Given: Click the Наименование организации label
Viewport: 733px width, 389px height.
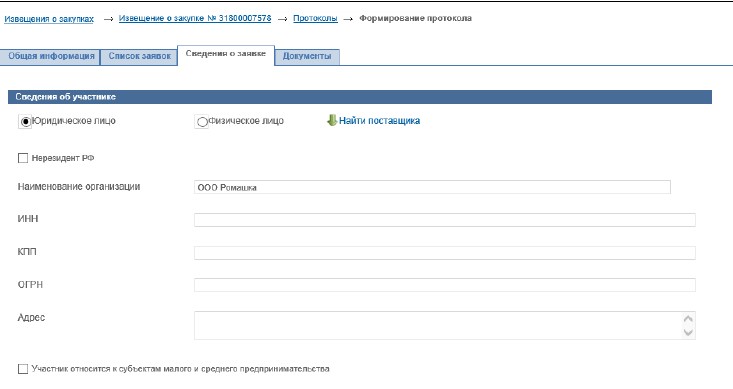Looking at the screenshot, I should point(79,187).
